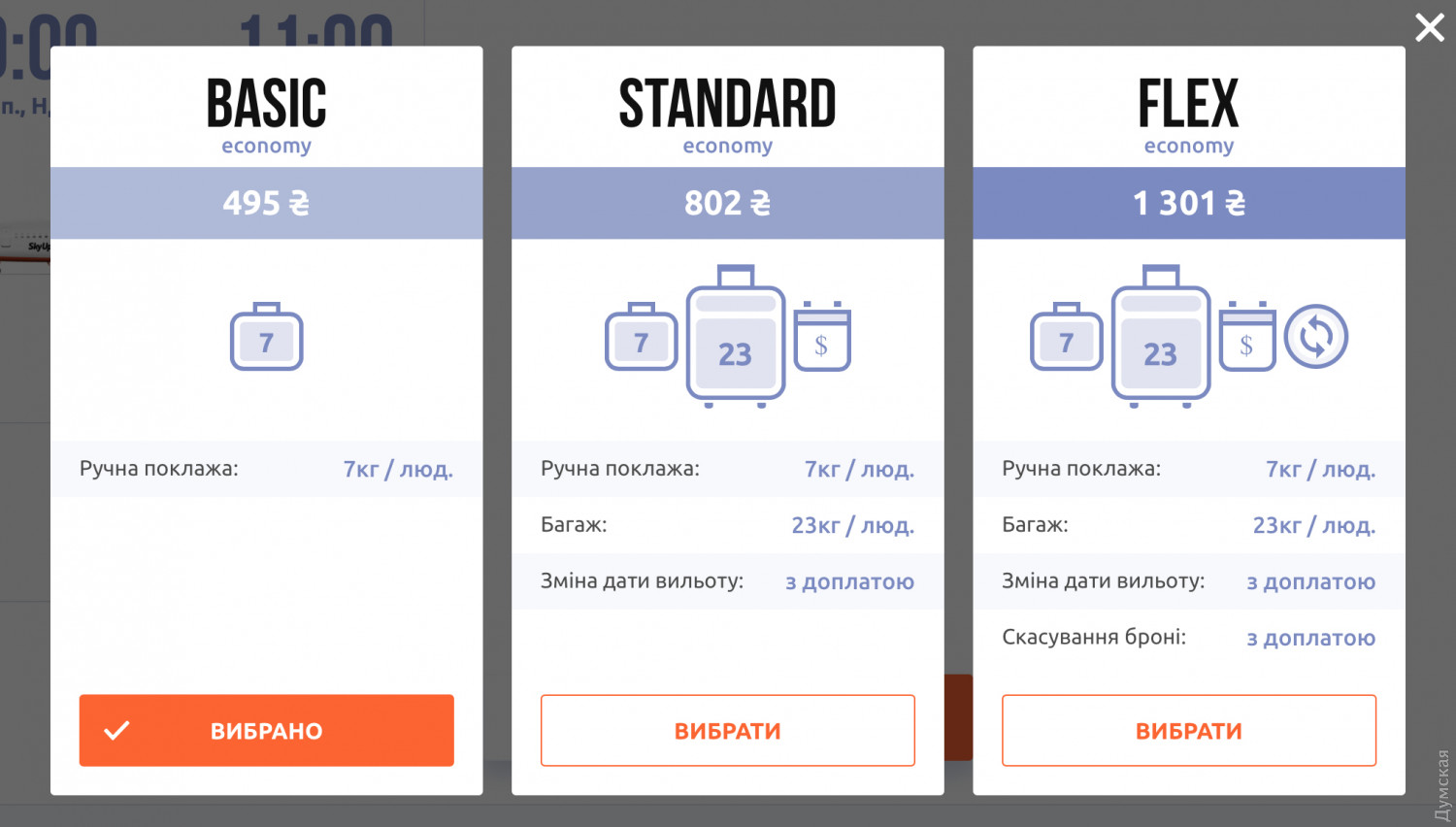Click the 23kg suitcase icon in Standard card
Image resolution: width=1456 pixels, height=827 pixels.
coord(735,336)
